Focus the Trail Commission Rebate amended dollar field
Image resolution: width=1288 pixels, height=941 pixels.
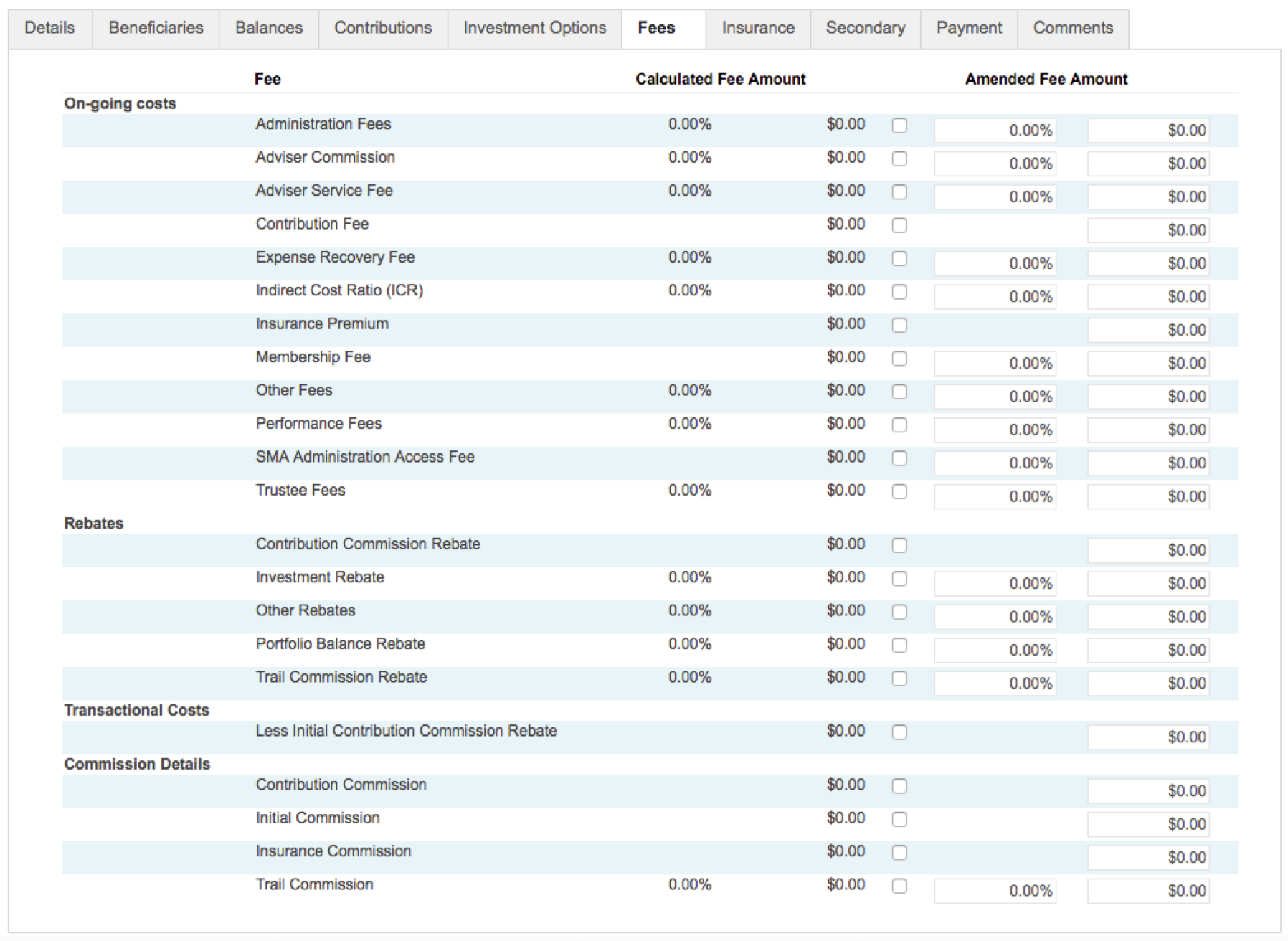point(1148,684)
